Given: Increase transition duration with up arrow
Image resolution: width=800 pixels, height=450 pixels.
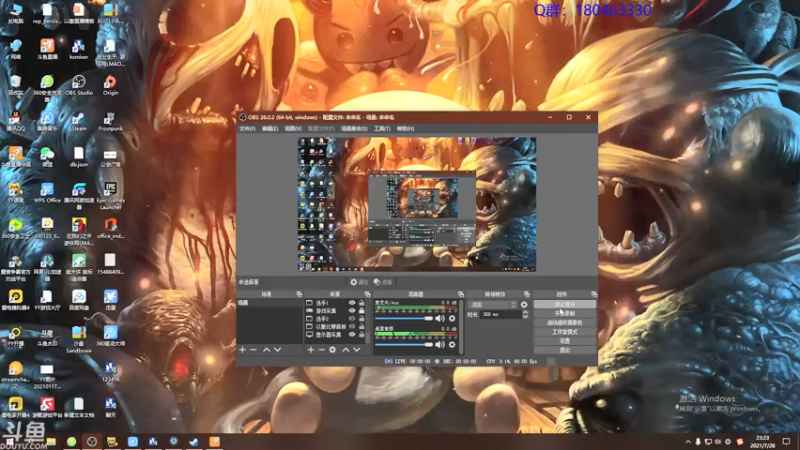Looking at the screenshot, I should coord(526,312).
